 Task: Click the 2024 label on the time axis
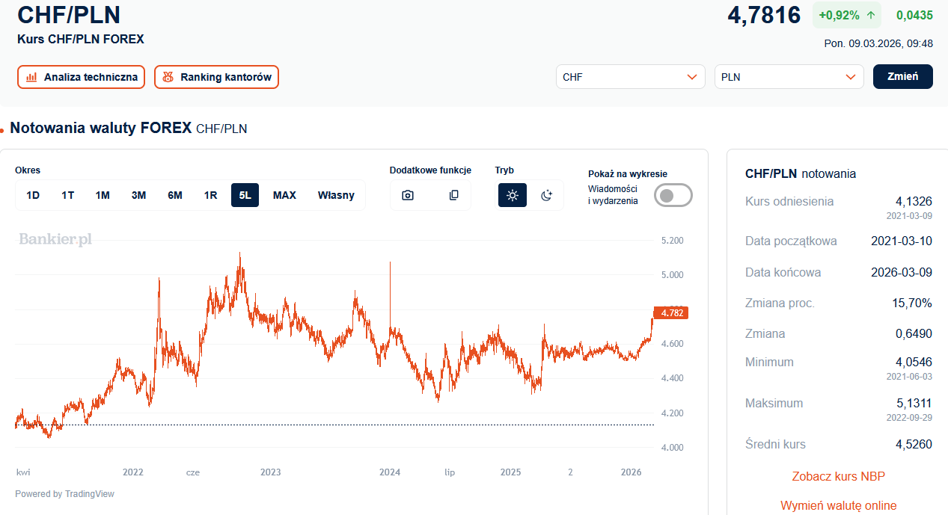389,472
